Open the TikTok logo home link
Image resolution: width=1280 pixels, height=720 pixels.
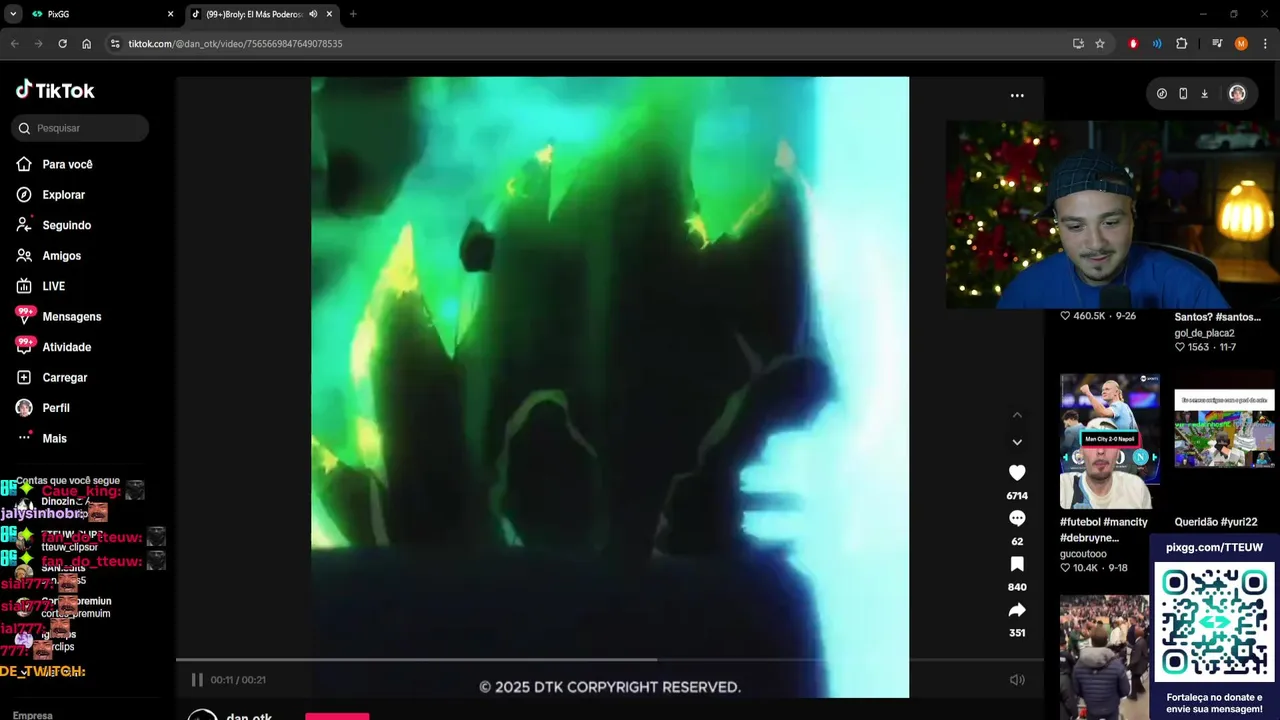(x=55, y=90)
